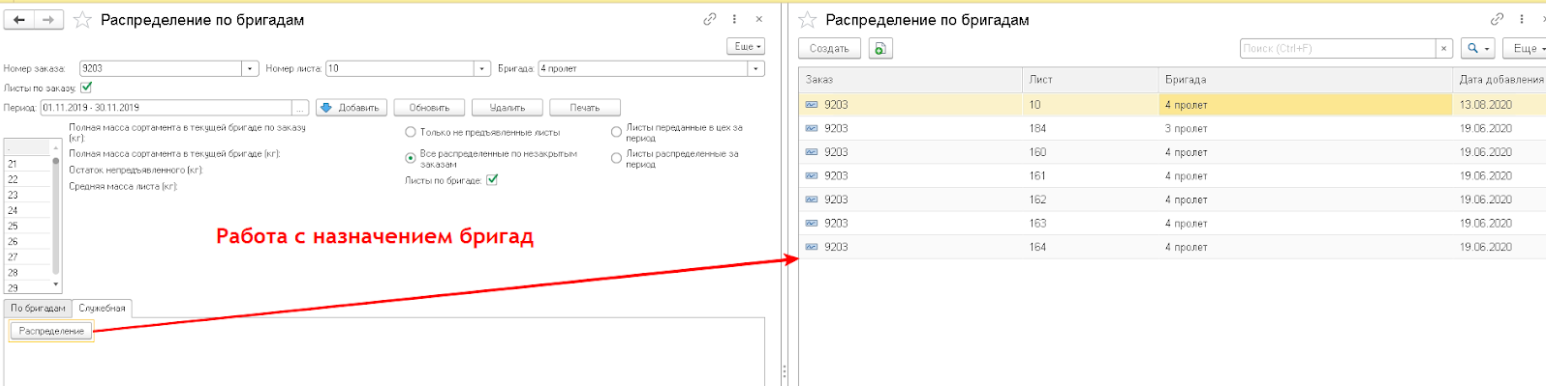The height and width of the screenshot is (386, 1551).
Task: Select row number 29 in left list
Action: [x=27, y=287]
